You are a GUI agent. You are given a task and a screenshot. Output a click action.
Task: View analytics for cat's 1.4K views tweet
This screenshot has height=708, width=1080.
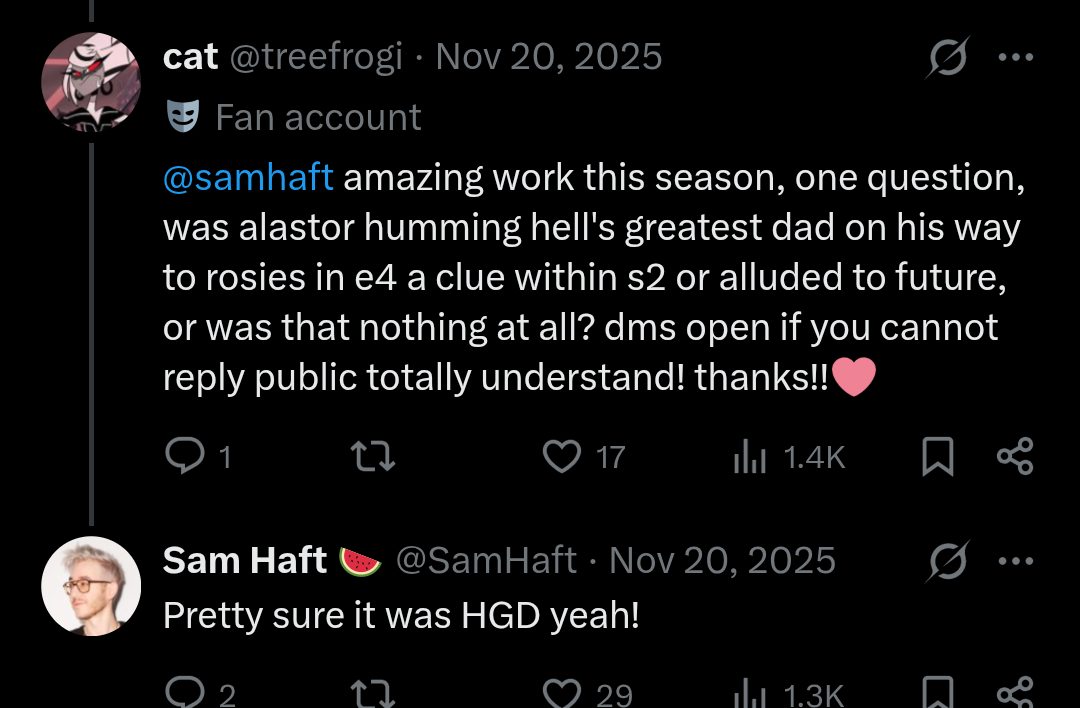(x=750, y=457)
